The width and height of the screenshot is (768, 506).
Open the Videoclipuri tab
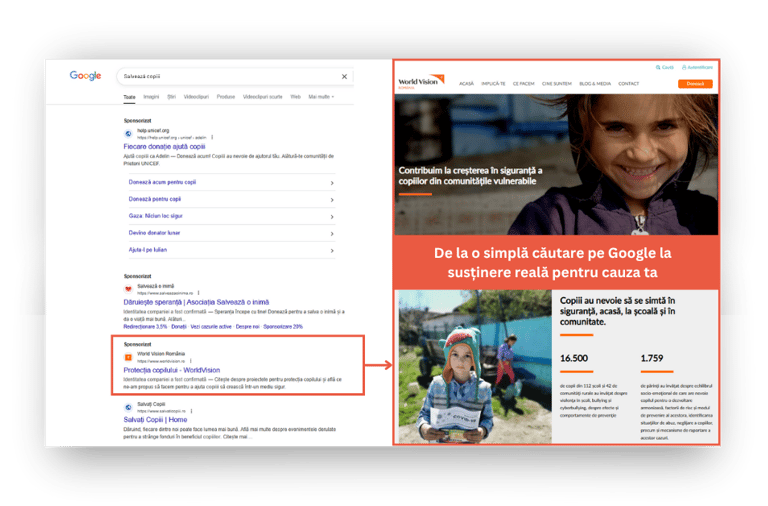[x=196, y=97]
